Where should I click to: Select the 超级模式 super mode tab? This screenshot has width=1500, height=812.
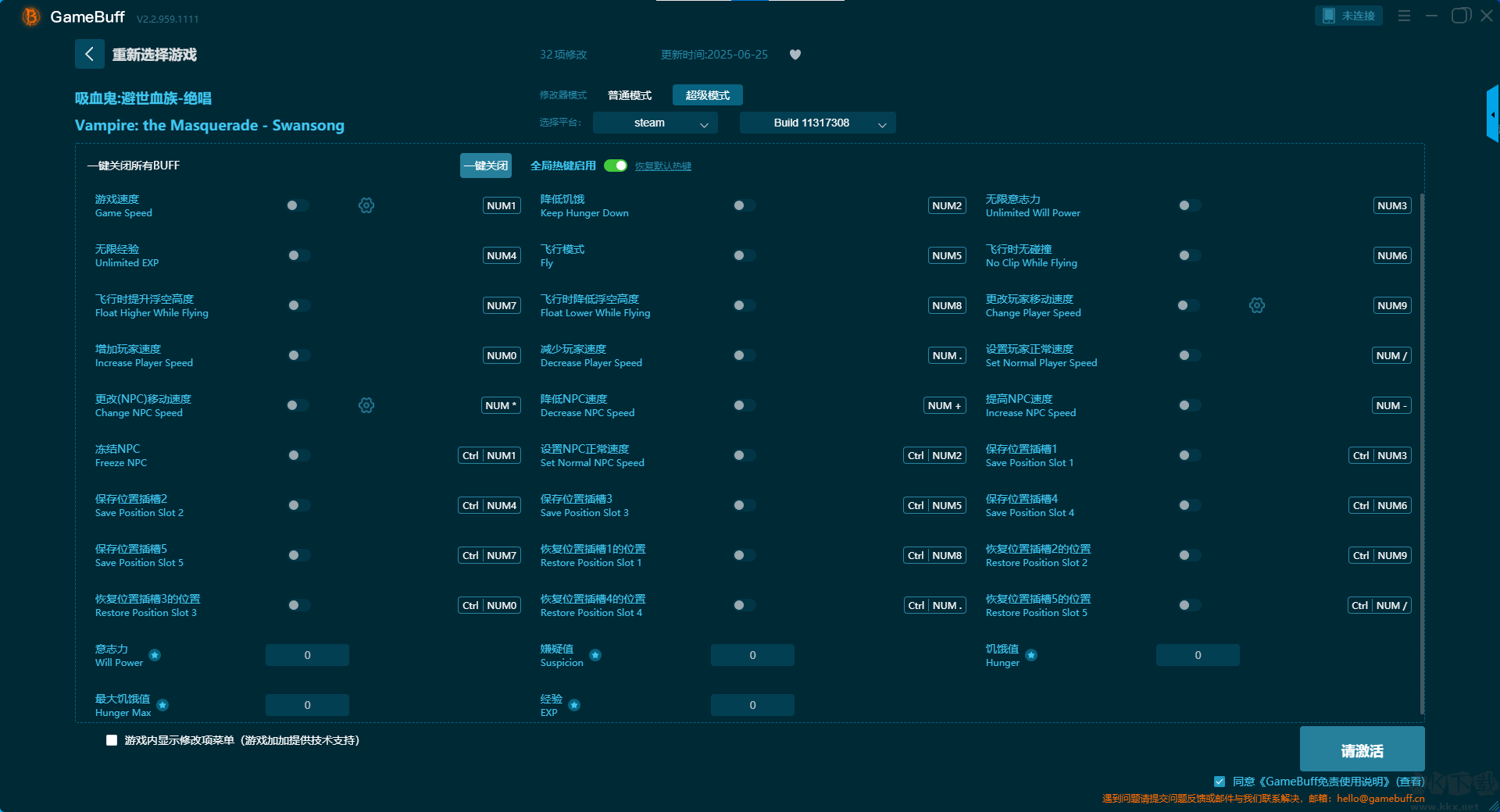point(707,95)
